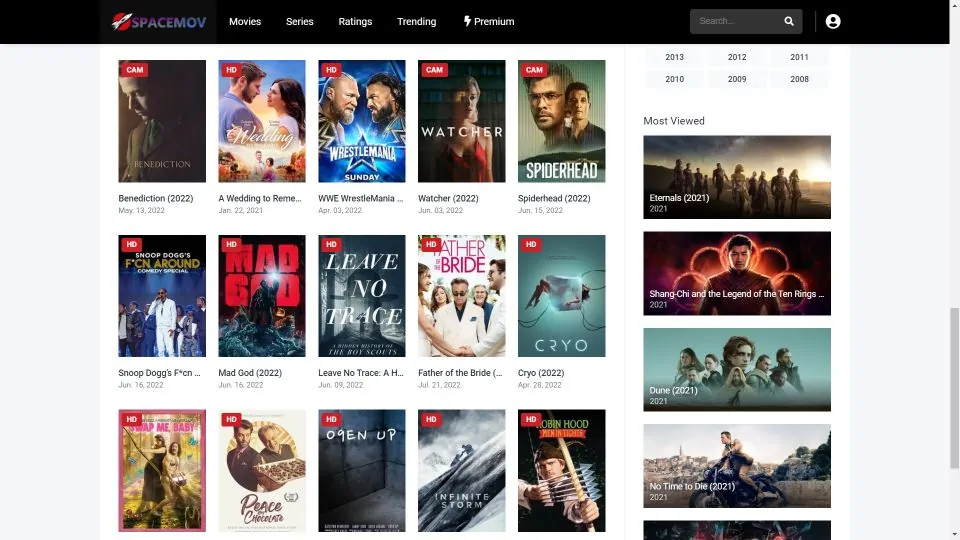Click the SpaceMov rocket logo
This screenshot has height=540, width=960.
click(x=159, y=21)
